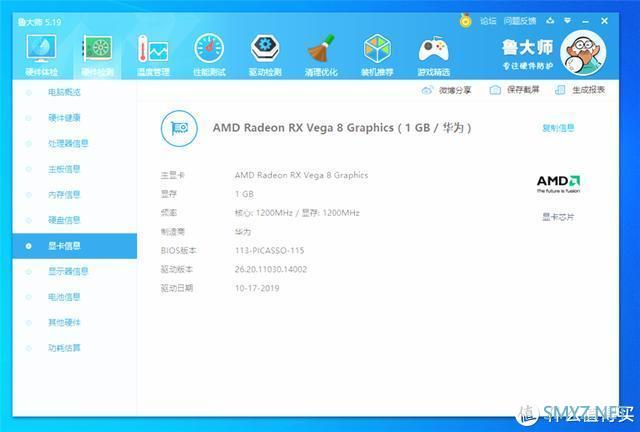Click the 制造商 value 华为

pyautogui.click(x=243, y=232)
